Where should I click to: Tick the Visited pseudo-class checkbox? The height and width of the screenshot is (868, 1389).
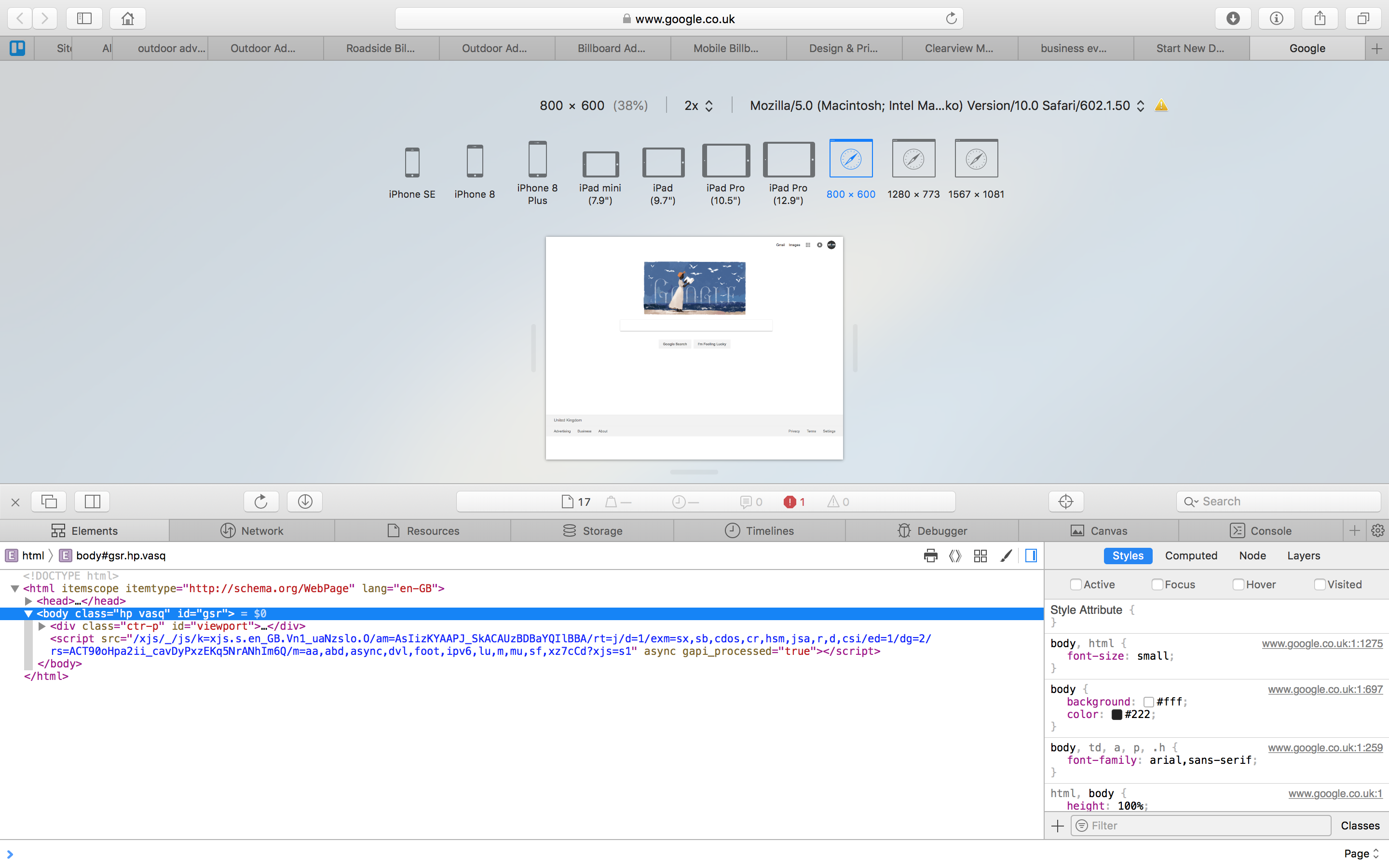pyautogui.click(x=1320, y=584)
